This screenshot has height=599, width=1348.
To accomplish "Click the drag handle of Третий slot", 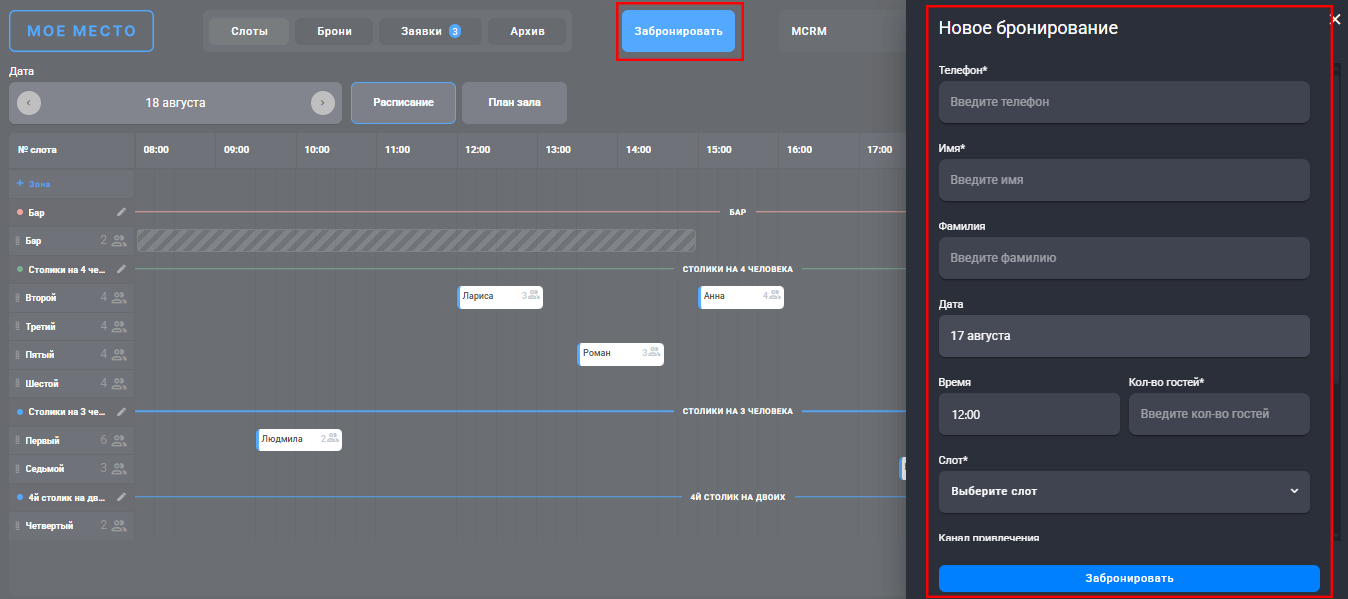I will point(17,326).
